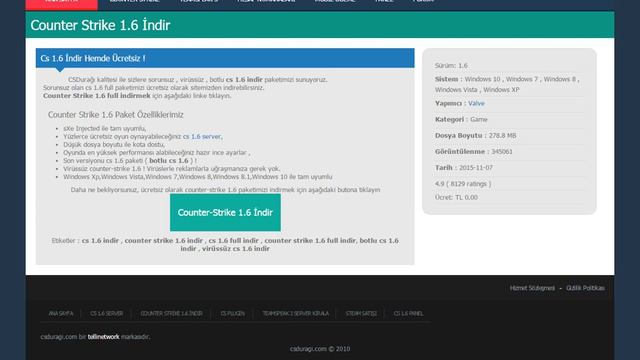The height and width of the screenshot is (360, 640).
Task: Open the Valve developer link
Action: pyautogui.click(x=476, y=103)
